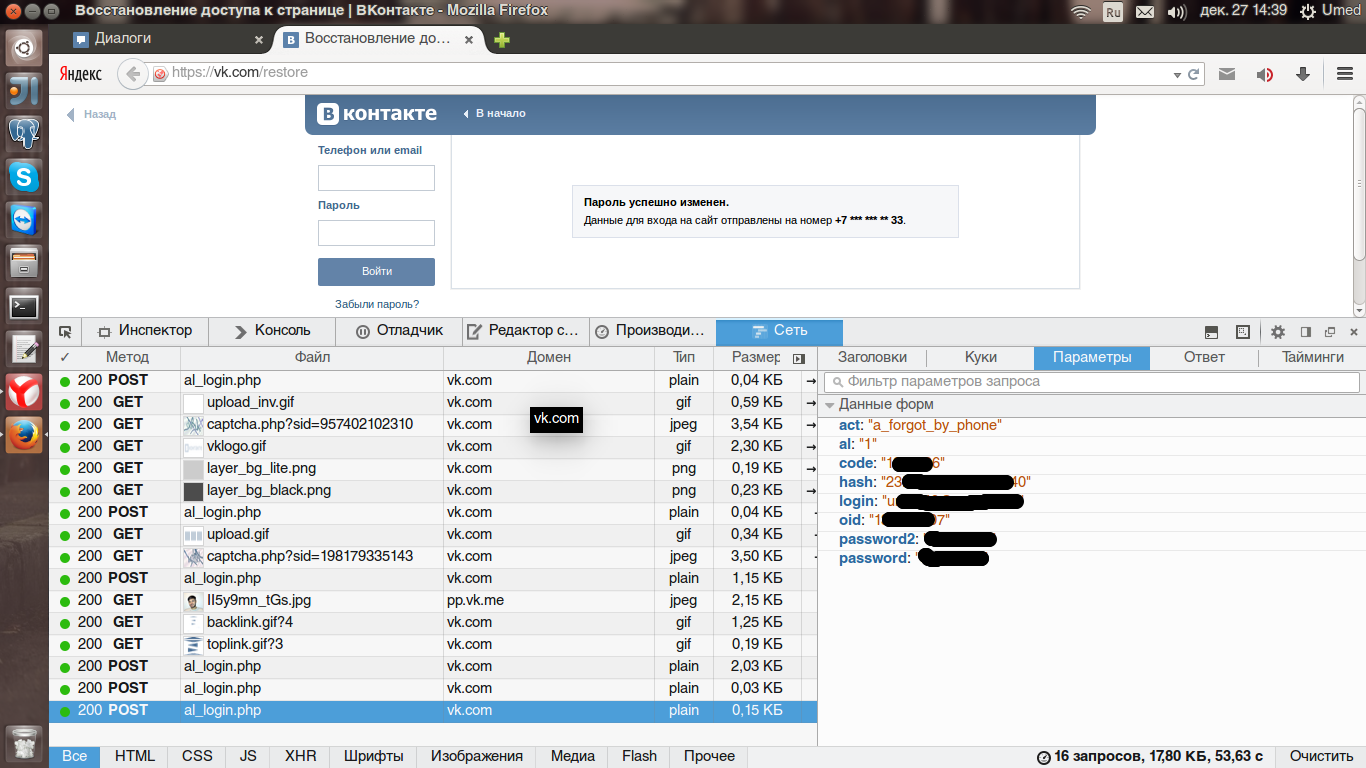The height and width of the screenshot is (768, 1366).
Task: Open the URL bar history dropdown
Action: click(1177, 75)
